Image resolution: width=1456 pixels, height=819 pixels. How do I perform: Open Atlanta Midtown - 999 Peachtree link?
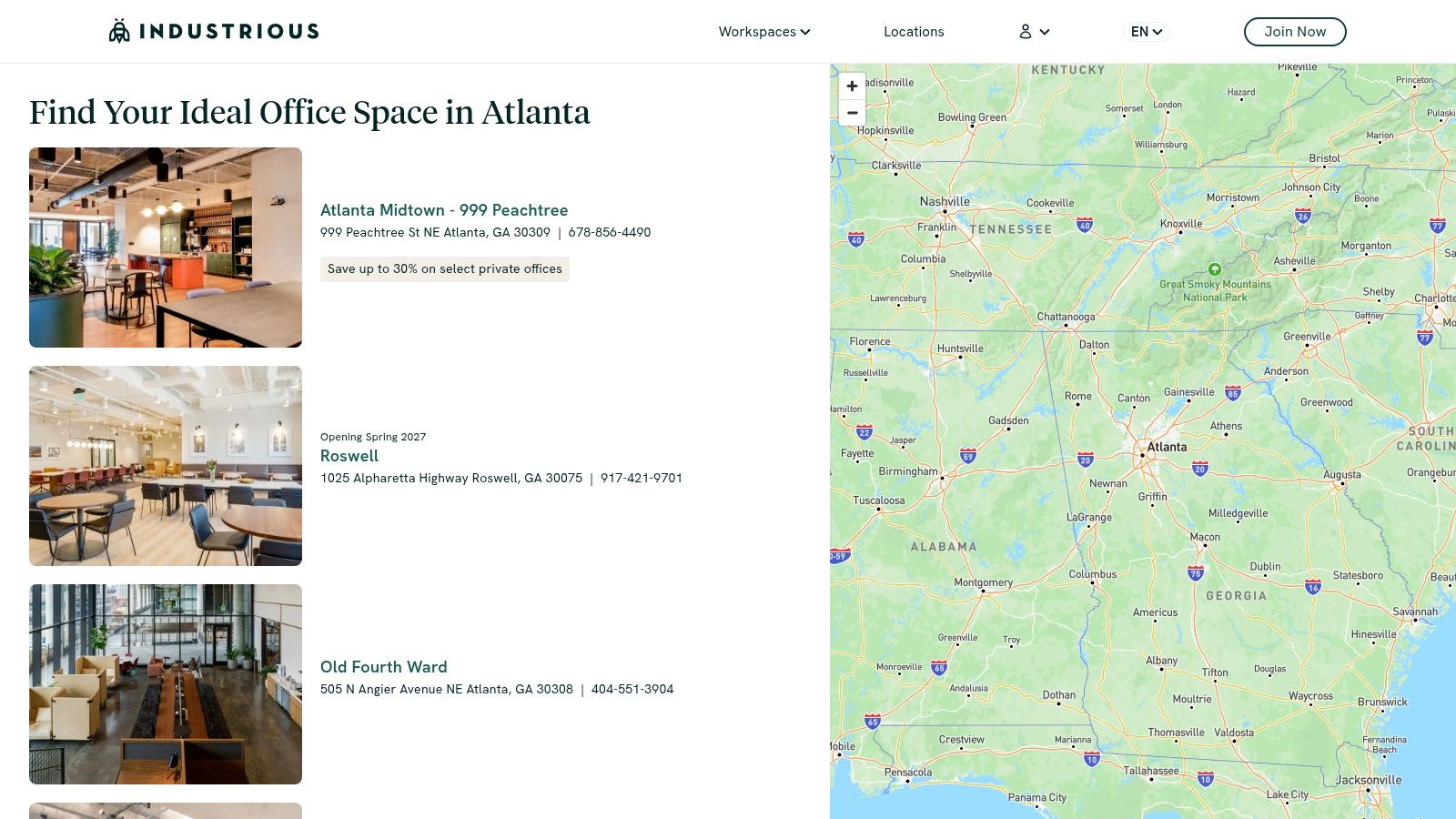coord(444,210)
